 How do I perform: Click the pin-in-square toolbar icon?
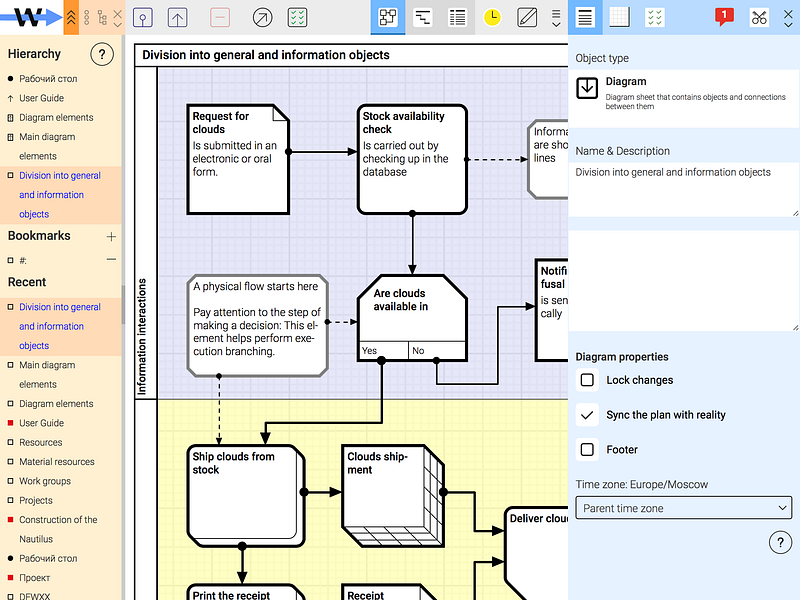coord(143,18)
